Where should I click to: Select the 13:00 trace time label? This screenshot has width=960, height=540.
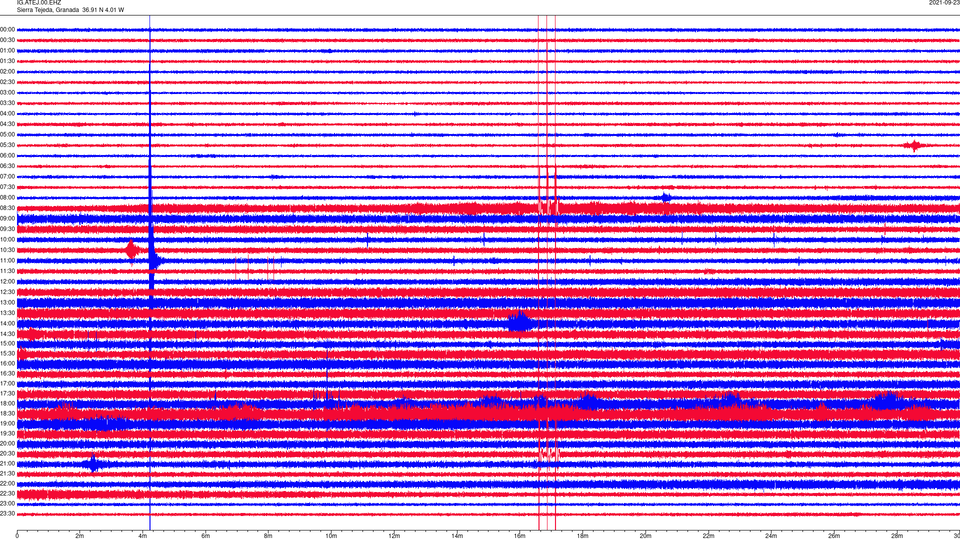pos(7,302)
